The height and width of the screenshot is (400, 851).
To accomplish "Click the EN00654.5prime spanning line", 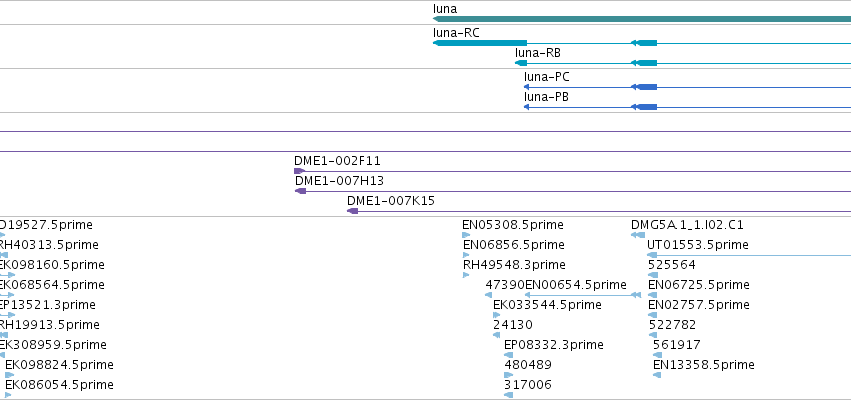I will coord(582,295).
